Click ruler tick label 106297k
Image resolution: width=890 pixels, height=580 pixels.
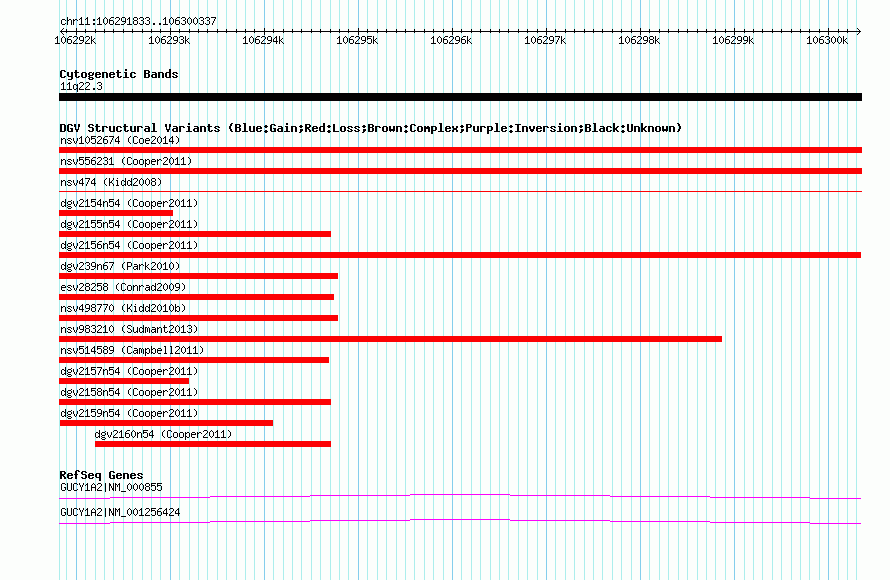[545, 40]
